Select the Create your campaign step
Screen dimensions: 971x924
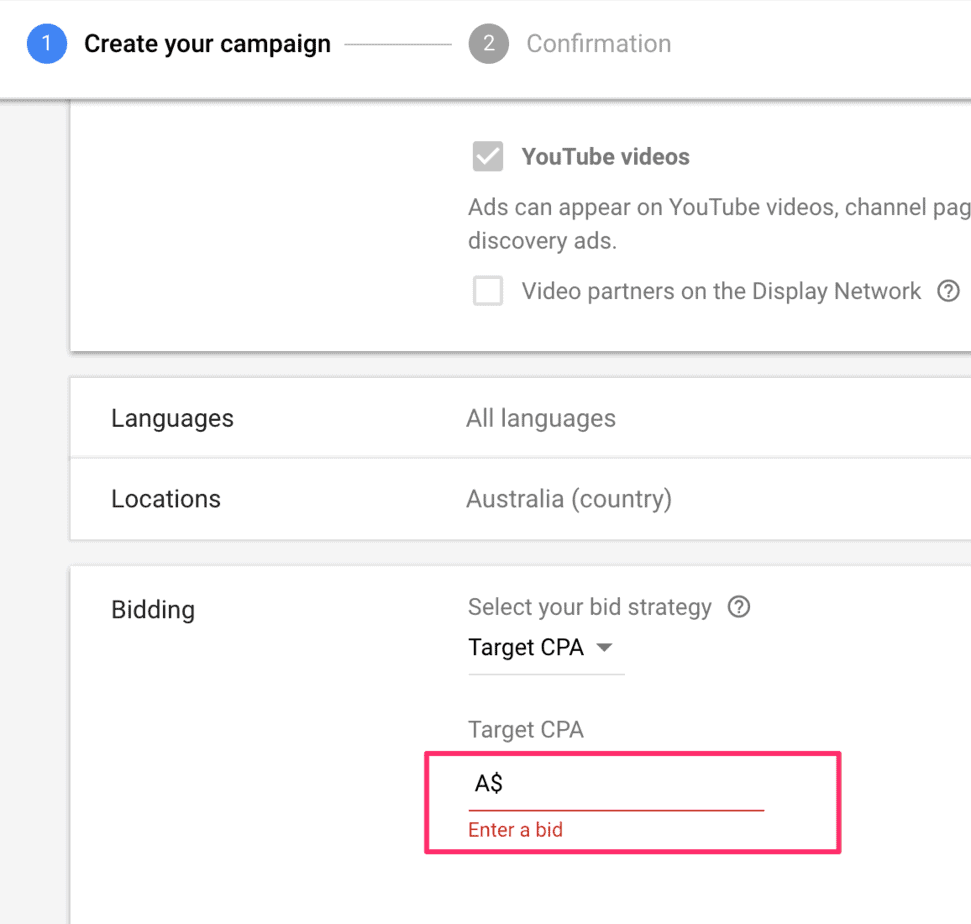[x=207, y=43]
